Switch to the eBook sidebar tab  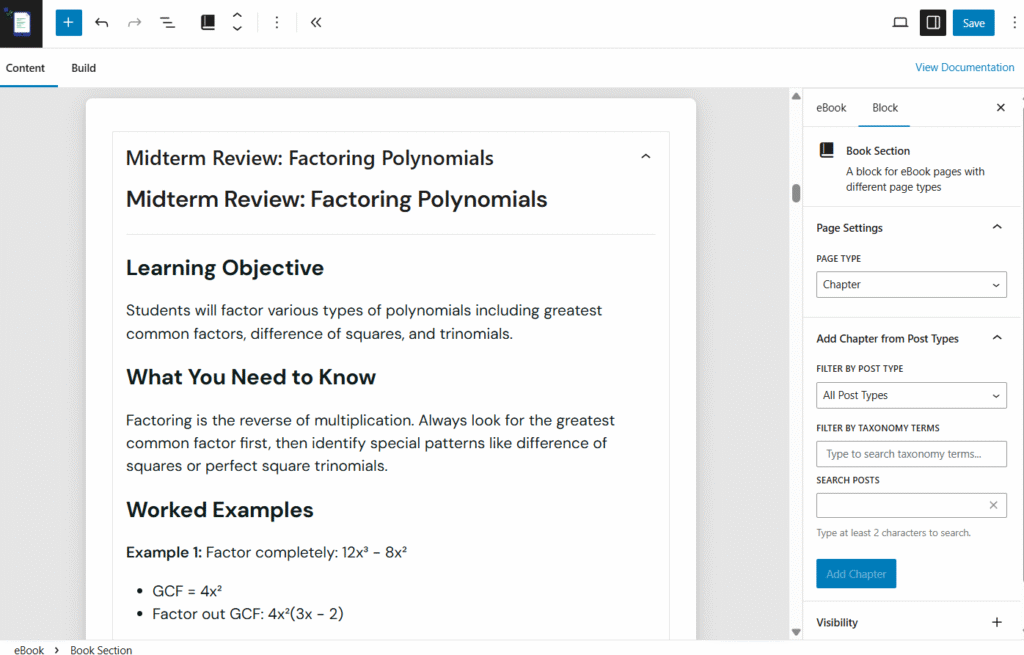pyautogui.click(x=831, y=108)
